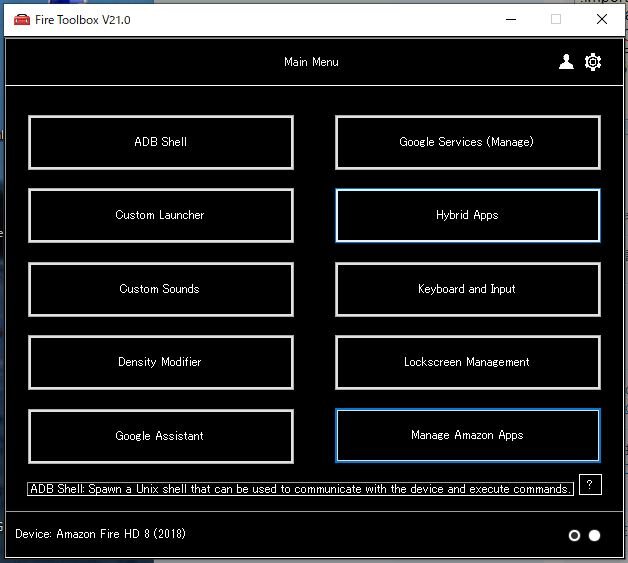Click the Main Menu heading

[311, 62]
